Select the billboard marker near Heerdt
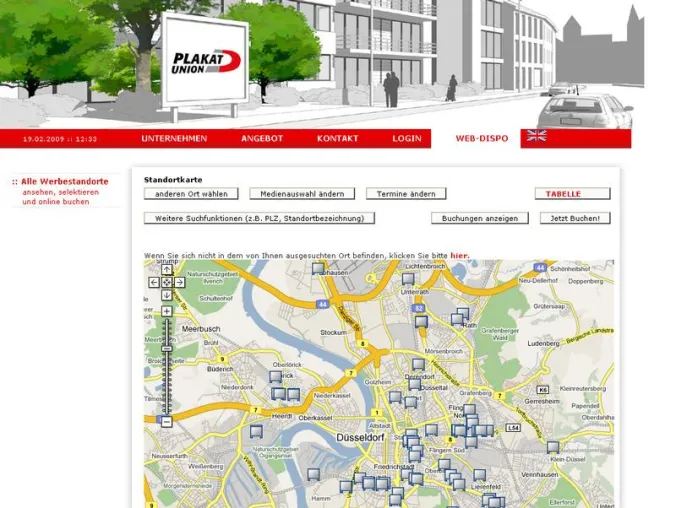 pyautogui.click(x=256, y=432)
